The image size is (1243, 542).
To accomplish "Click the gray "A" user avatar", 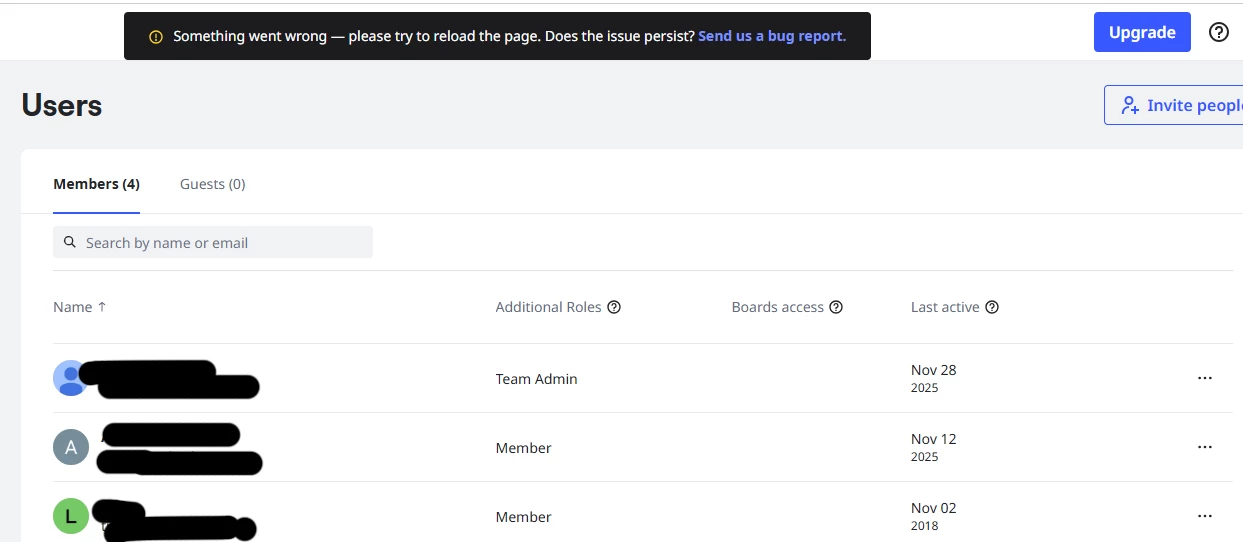I will (71, 447).
